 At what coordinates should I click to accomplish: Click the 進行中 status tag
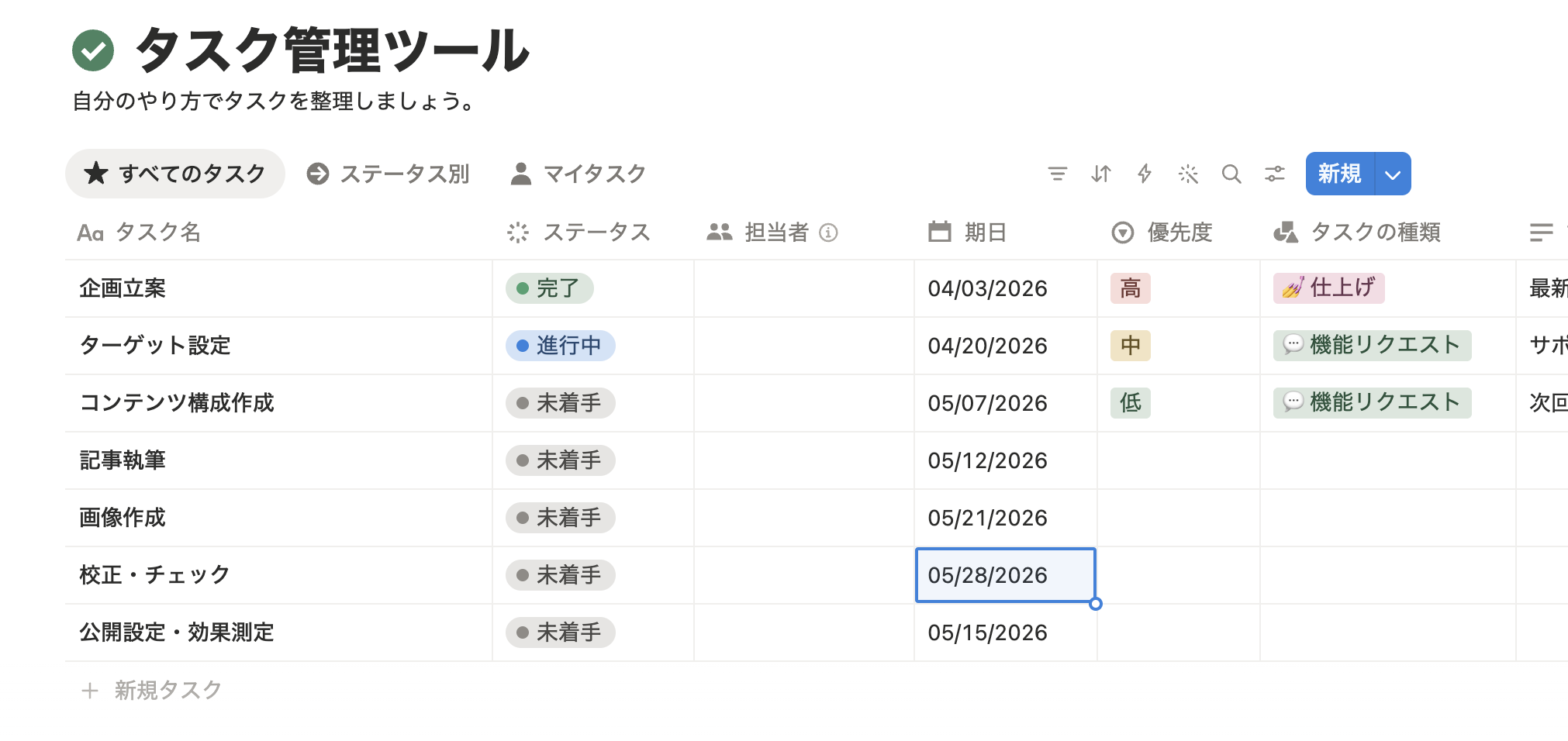click(561, 346)
